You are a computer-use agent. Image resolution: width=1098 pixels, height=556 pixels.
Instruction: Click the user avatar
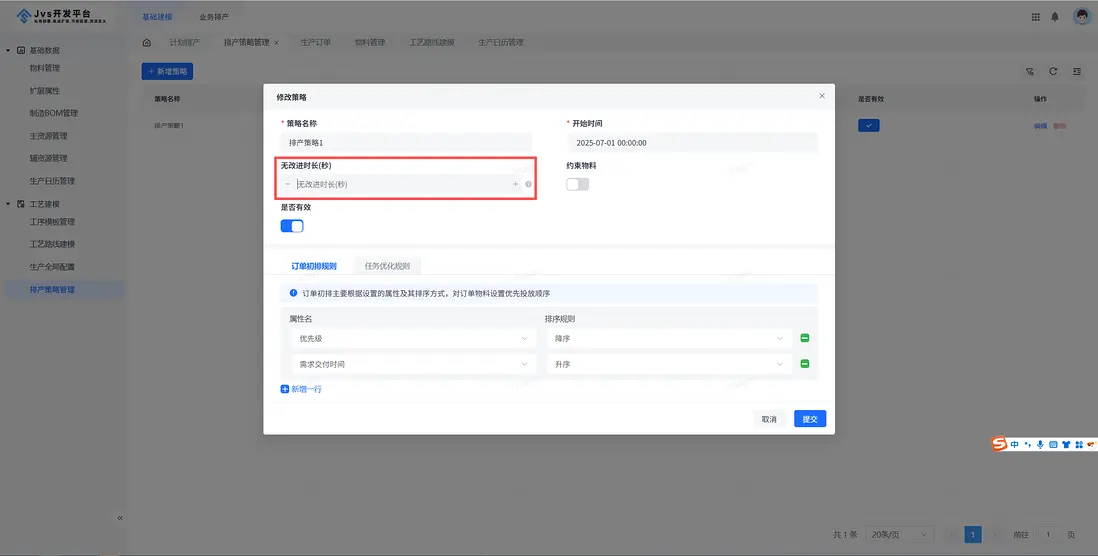click(x=1081, y=17)
